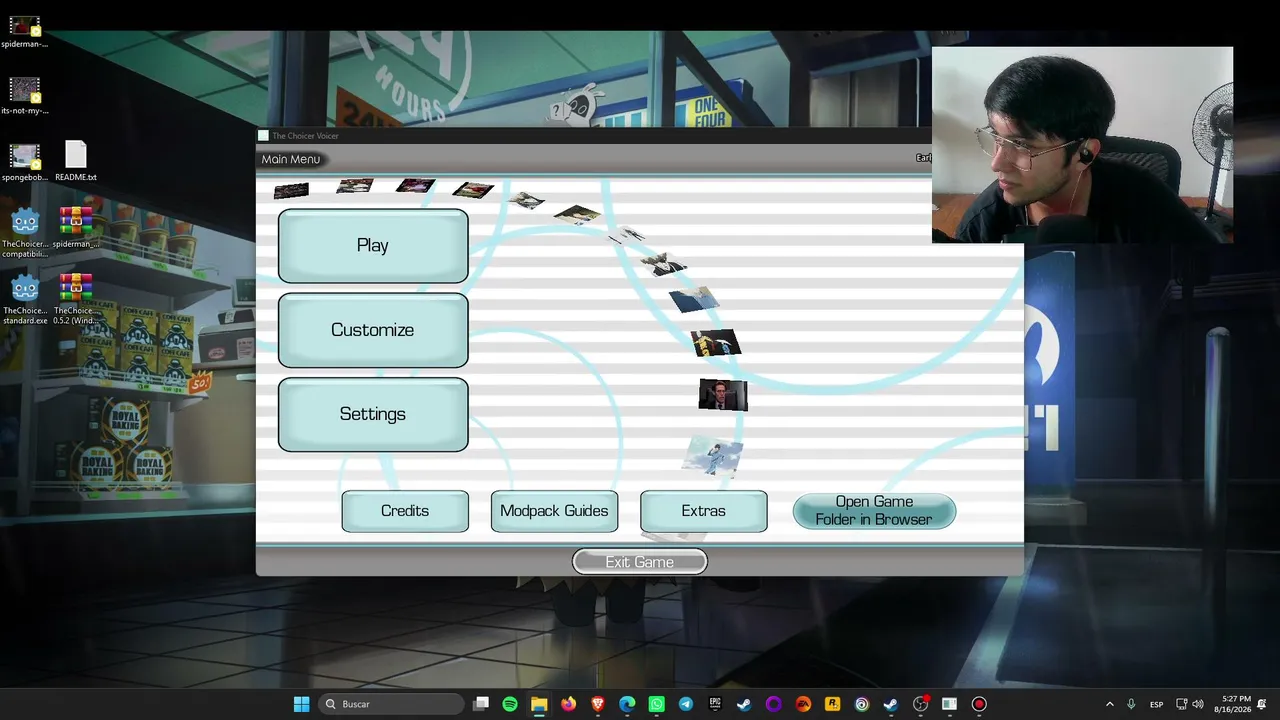Open Task View on the taskbar
1280x720 pixels.
click(481, 704)
